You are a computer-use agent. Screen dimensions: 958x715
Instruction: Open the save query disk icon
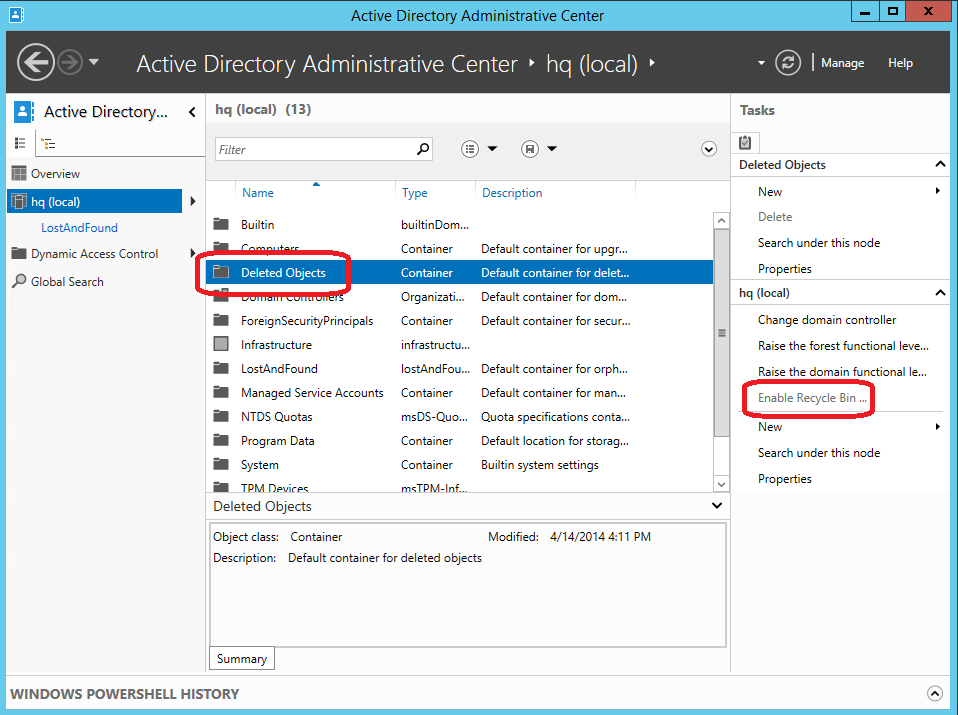point(528,148)
